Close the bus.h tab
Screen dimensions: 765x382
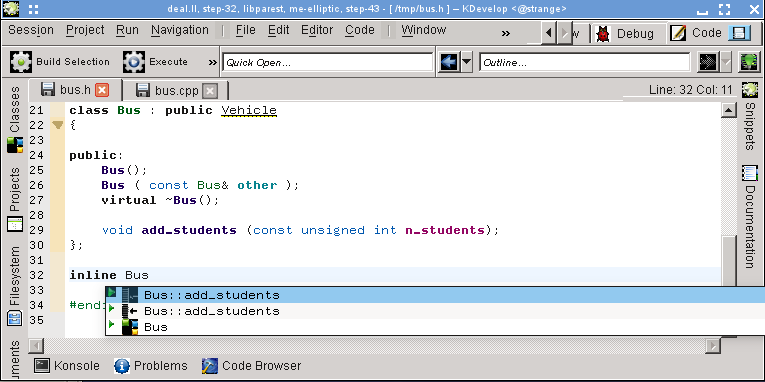pyautogui.click(x=102, y=90)
